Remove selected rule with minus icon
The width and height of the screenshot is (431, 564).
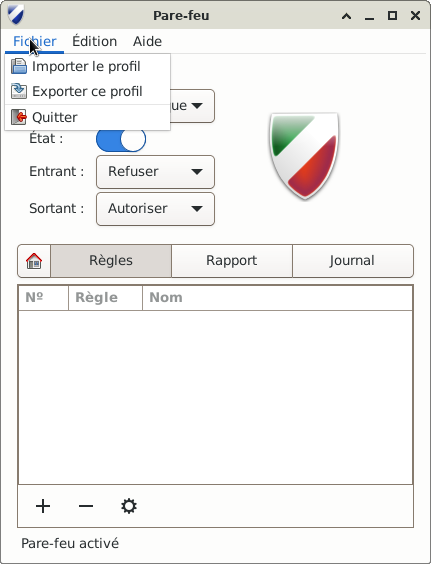pos(86,506)
